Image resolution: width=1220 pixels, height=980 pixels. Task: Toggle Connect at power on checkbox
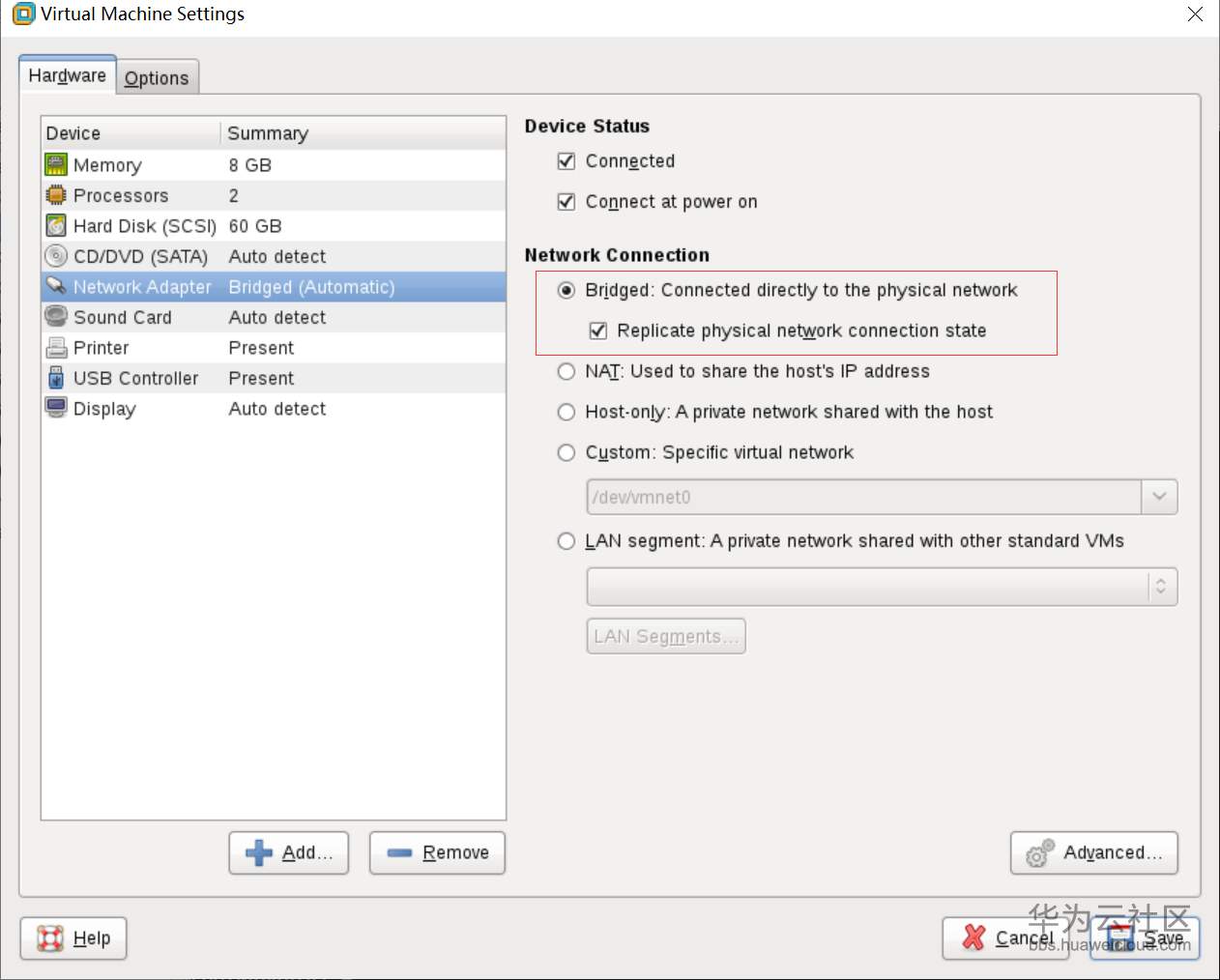pyautogui.click(x=566, y=202)
